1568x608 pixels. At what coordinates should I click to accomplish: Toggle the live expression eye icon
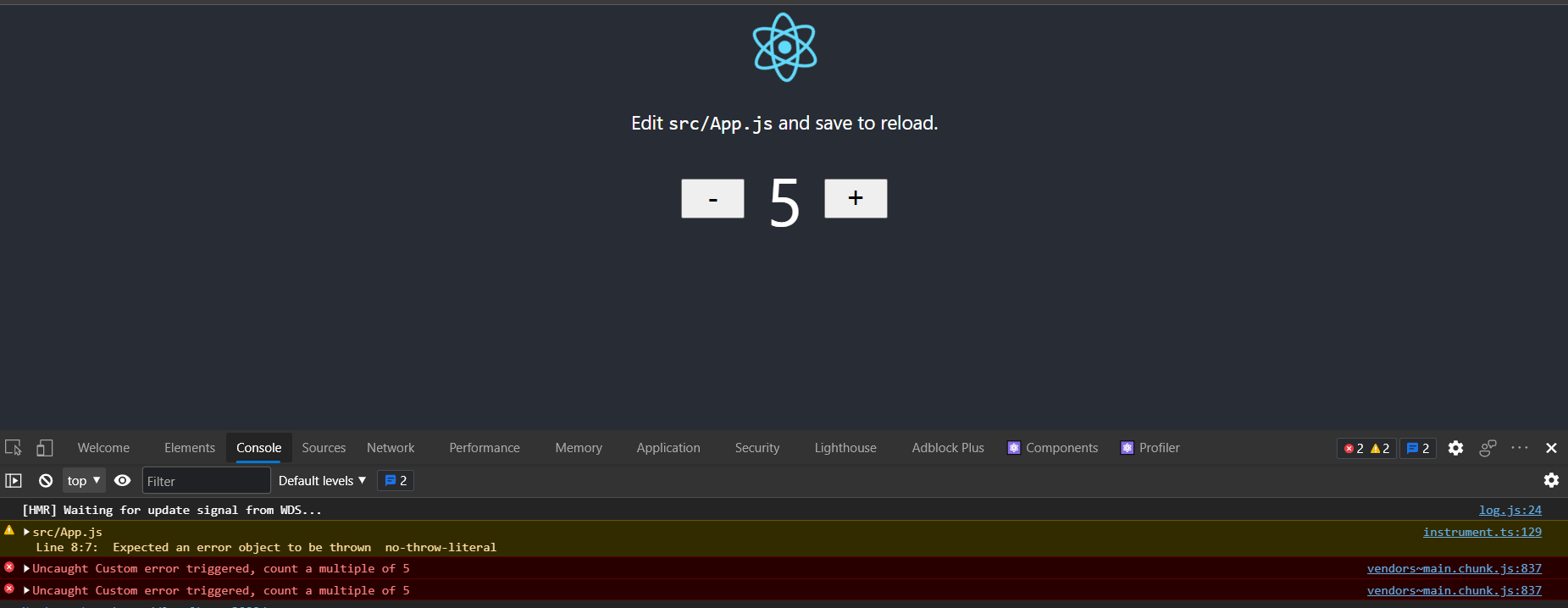pyautogui.click(x=123, y=480)
